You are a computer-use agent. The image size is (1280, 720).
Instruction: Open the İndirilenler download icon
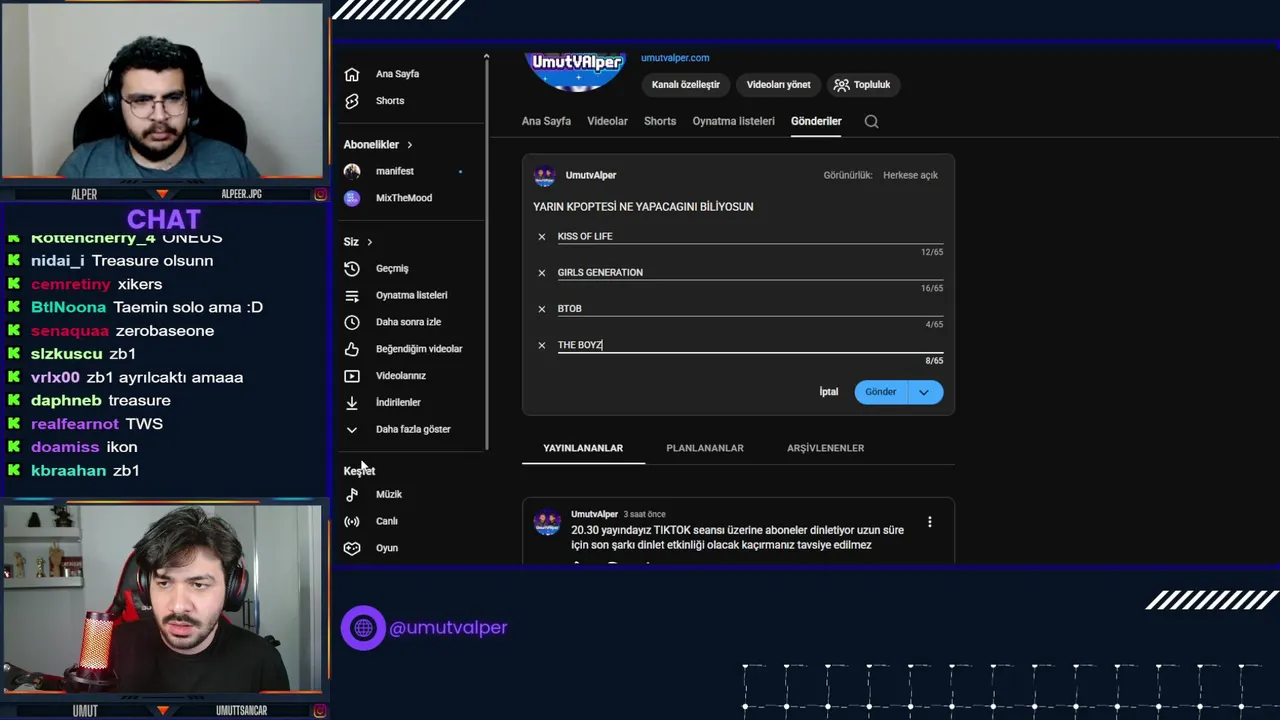[x=352, y=402]
